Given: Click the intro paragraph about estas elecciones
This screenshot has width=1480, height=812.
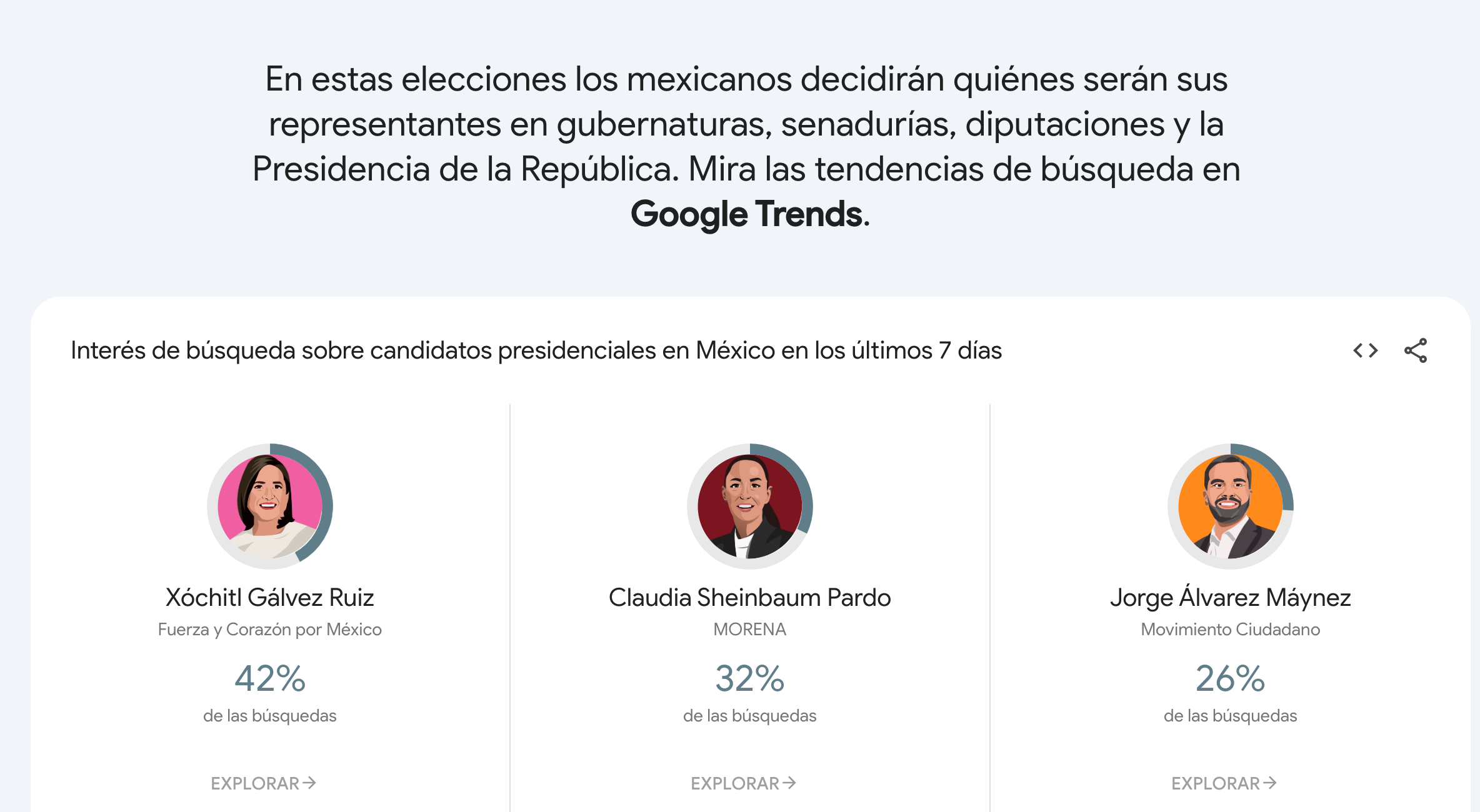Looking at the screenshot, I should pyautogui.click(x=746, y=124).
